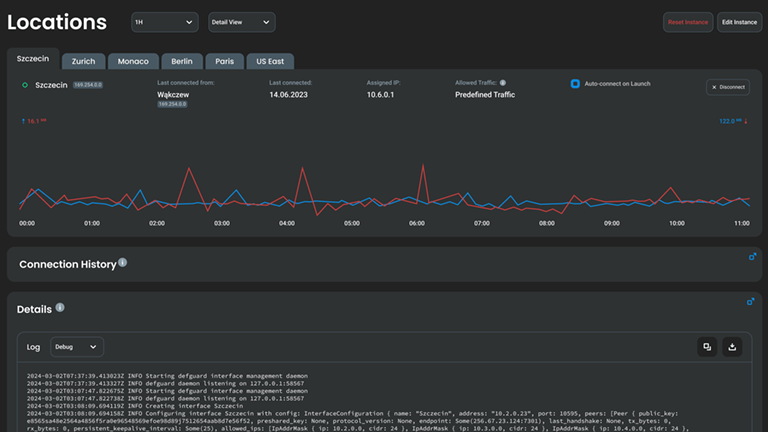The width and height of the screenshot is (768, 432).
Task: Switch to the Monaco tab
Action: (x=133, y=61)
